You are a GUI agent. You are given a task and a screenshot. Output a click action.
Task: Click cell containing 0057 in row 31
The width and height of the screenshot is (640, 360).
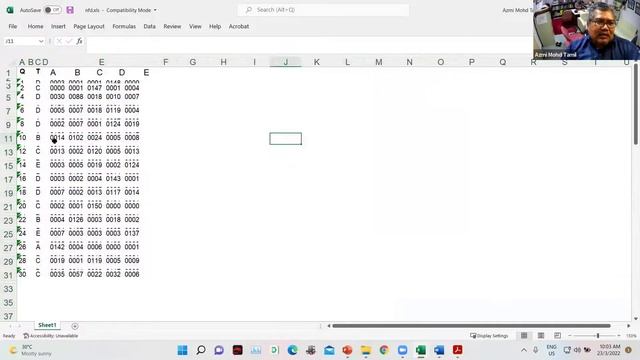76,274
